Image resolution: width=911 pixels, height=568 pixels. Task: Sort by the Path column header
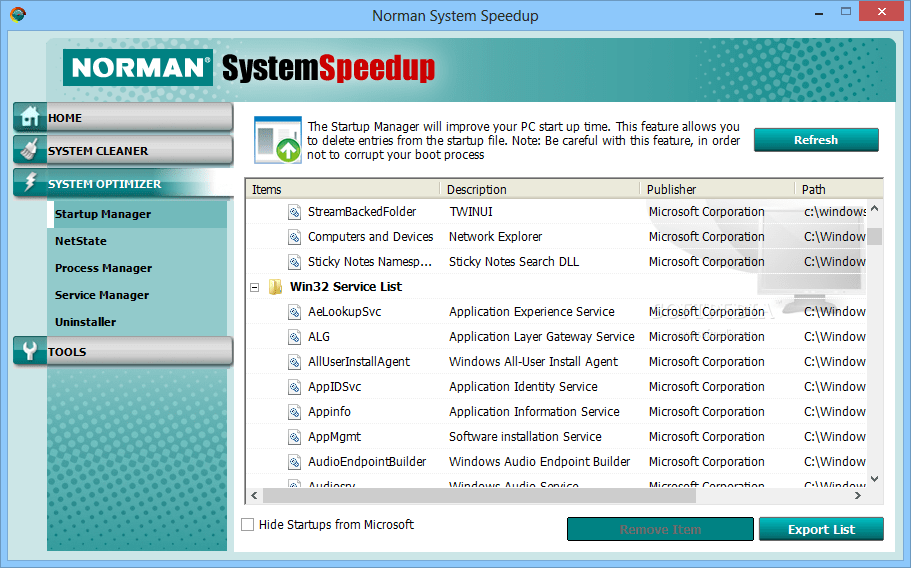pos(839,189)
